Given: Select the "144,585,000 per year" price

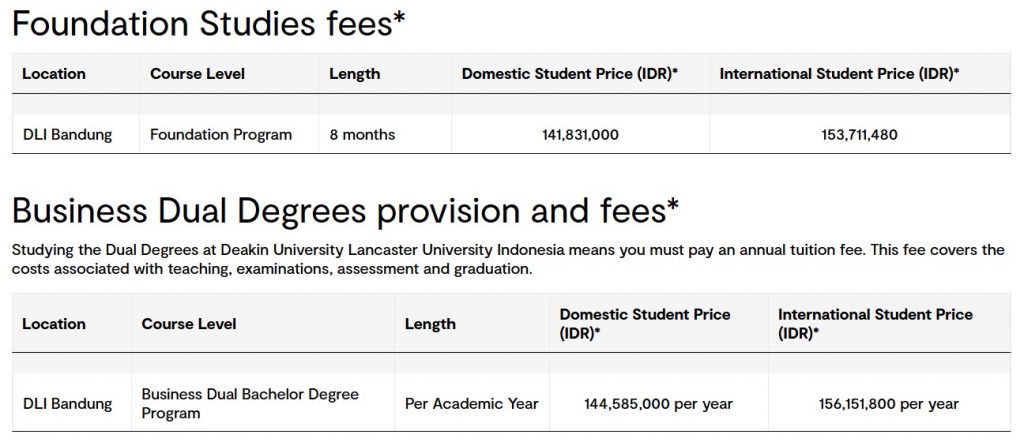Looking at the screenshot, I should coord(658,404).
